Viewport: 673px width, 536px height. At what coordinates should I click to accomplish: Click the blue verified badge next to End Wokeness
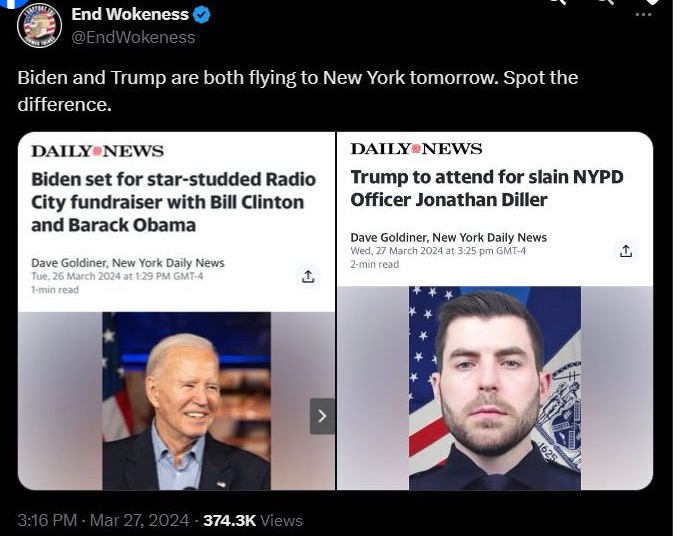coord(201,14)
